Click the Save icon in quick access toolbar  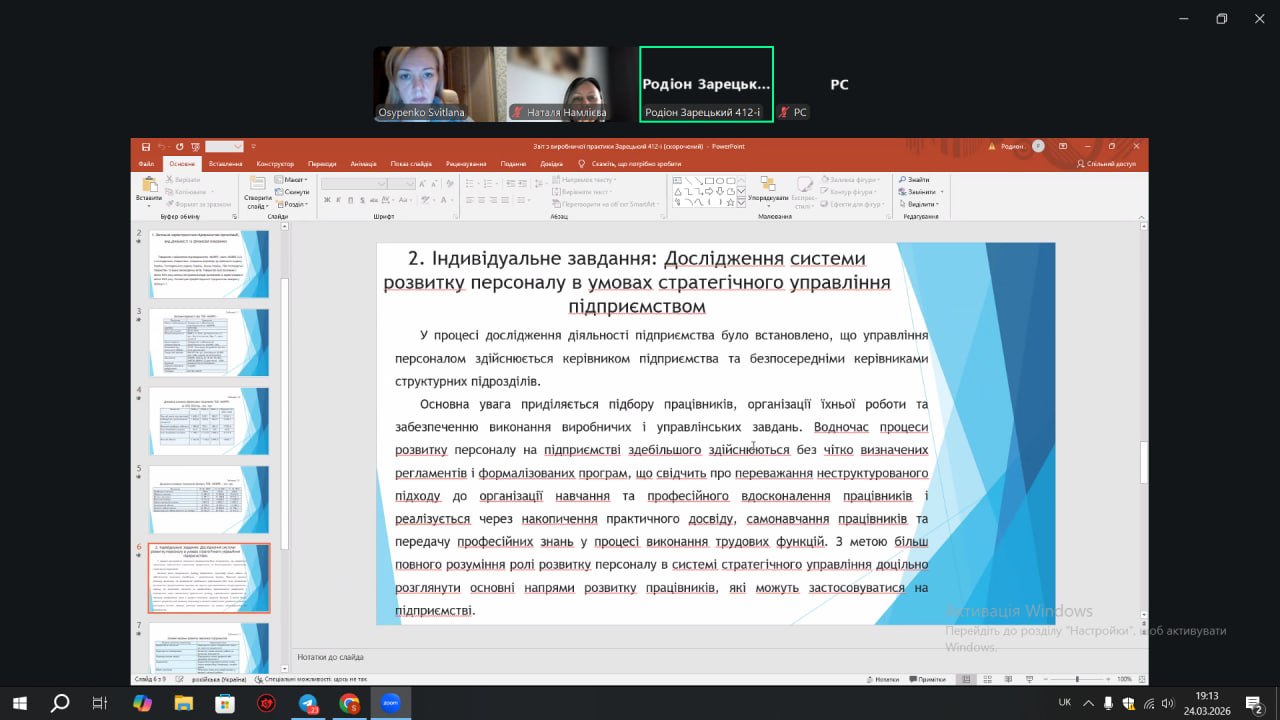146,146
